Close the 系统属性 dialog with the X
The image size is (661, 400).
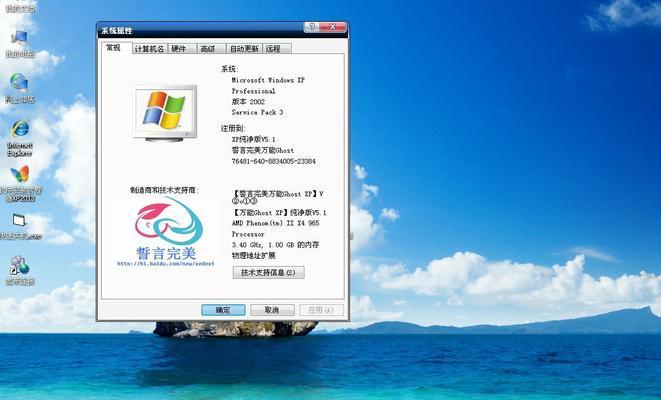click(x=333, y=27)
